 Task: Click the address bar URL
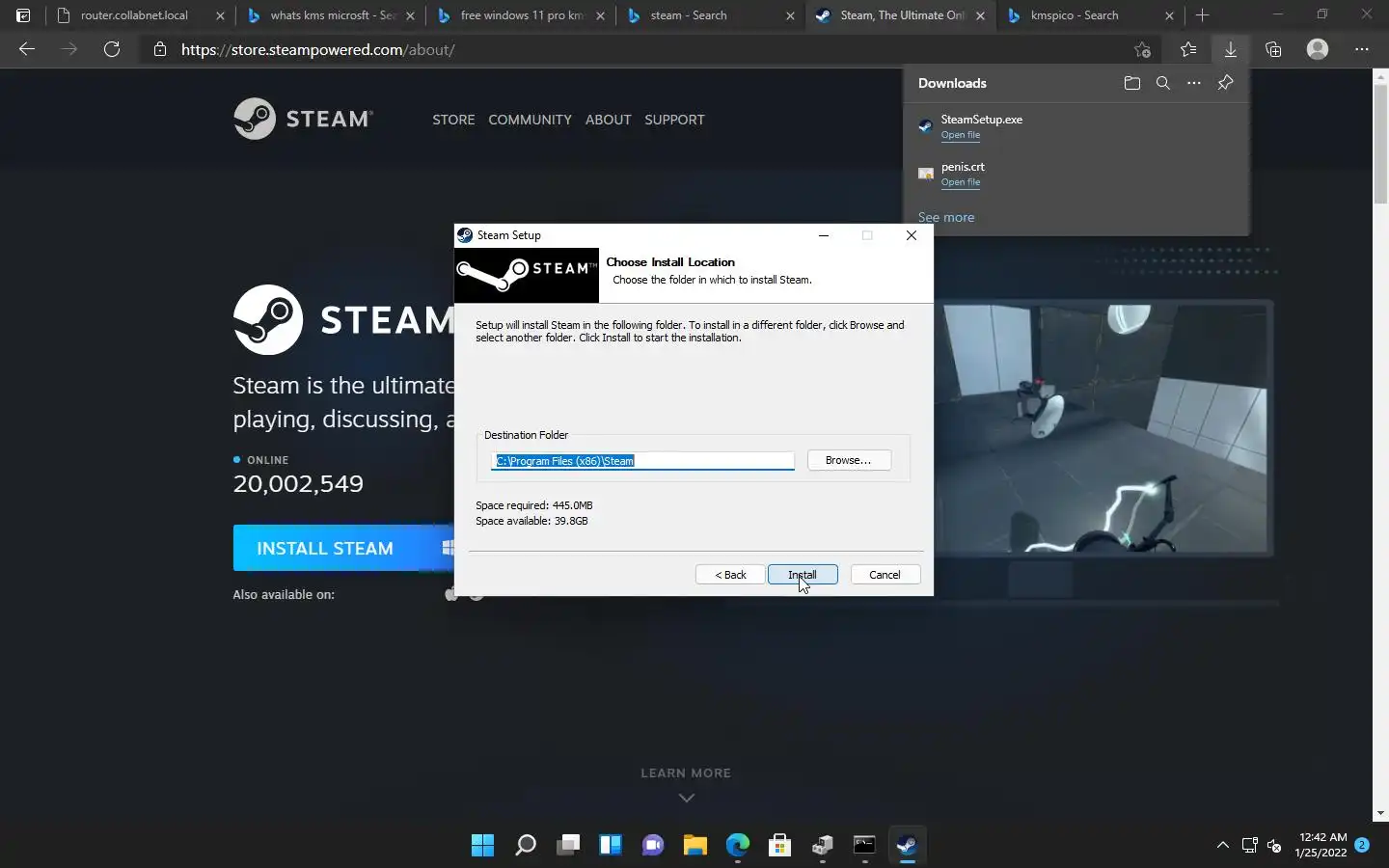pos(318,49)
